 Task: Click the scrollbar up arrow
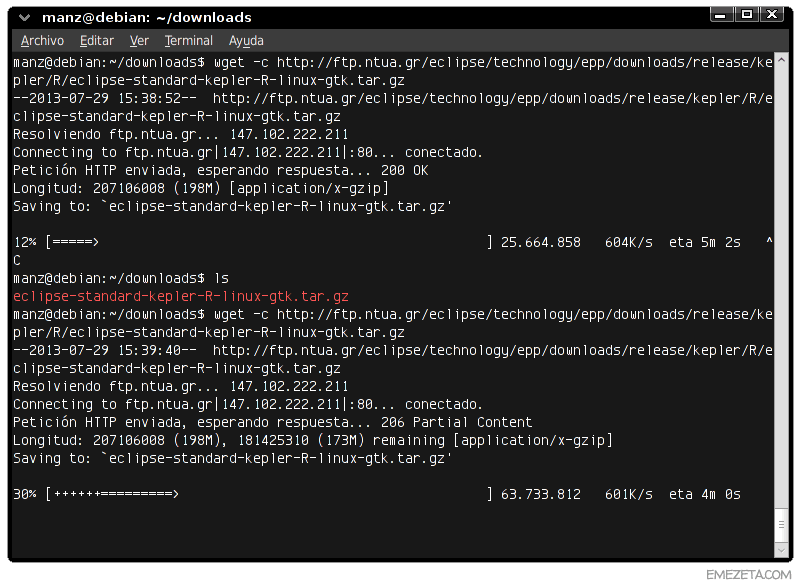781,60
